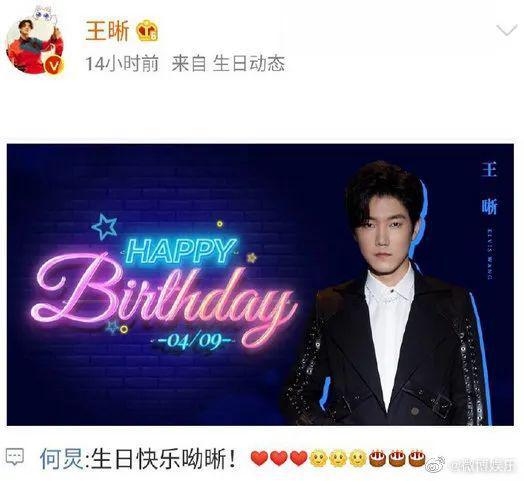Viewport: 524px width, 481px height.
Task: Click the blue neon star in the banner
Action: coord(105,227)
